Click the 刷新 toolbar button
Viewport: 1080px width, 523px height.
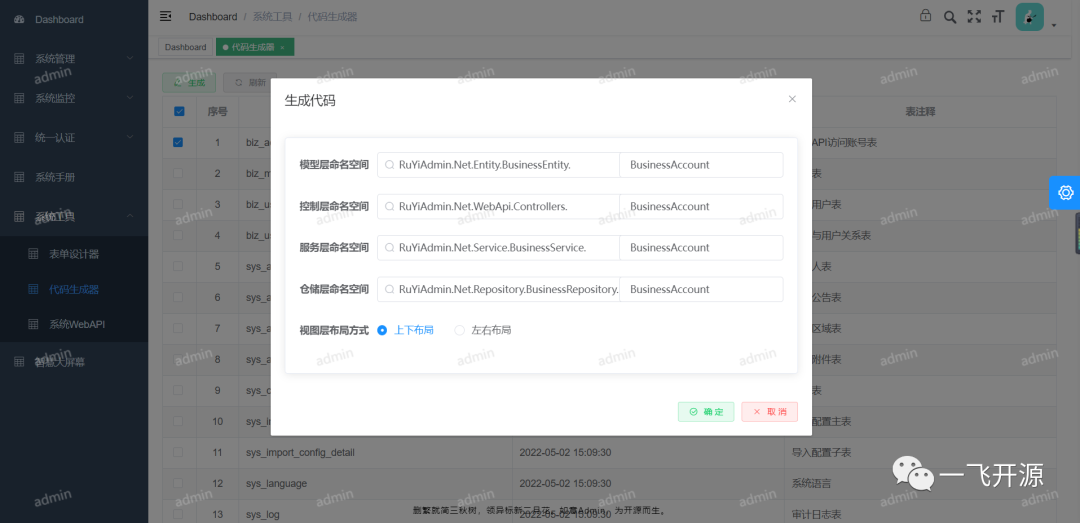pyautogui.click(x=250, y=83)
